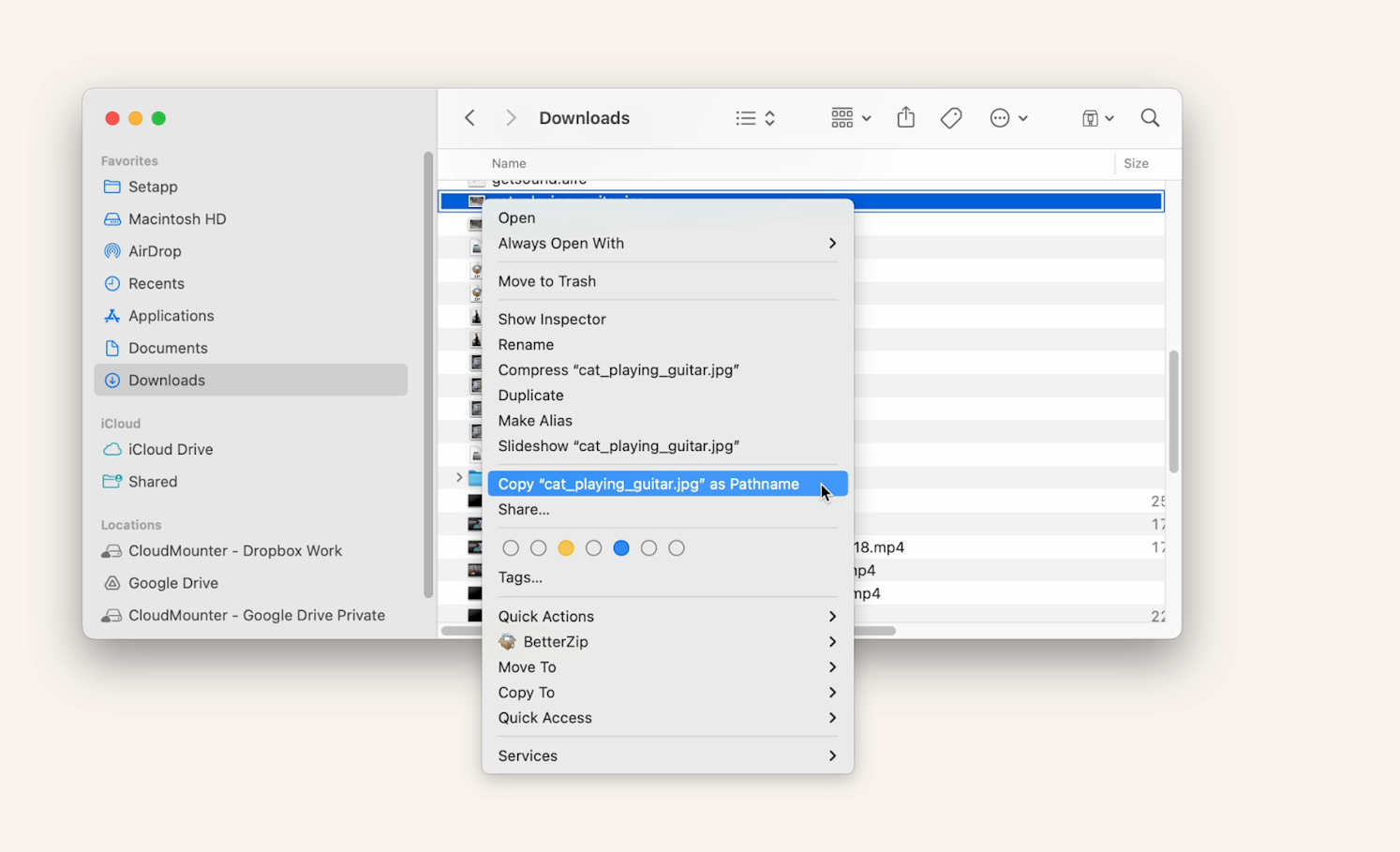Click the Back navigation arrow
The image size is (1400, 852).
point(469,117)
